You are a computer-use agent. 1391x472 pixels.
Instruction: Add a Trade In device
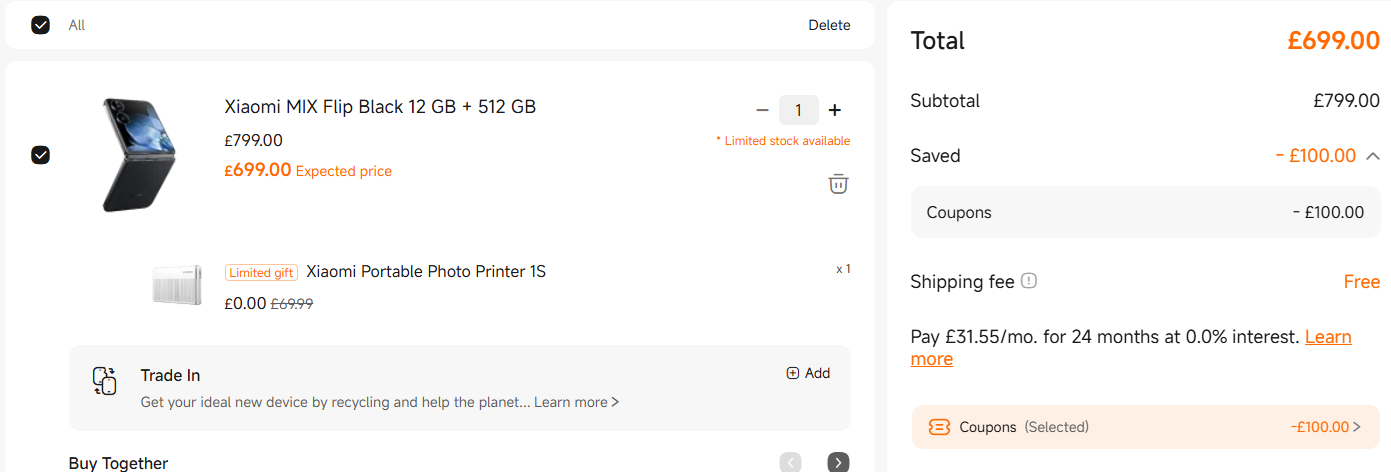coord(808,373)
